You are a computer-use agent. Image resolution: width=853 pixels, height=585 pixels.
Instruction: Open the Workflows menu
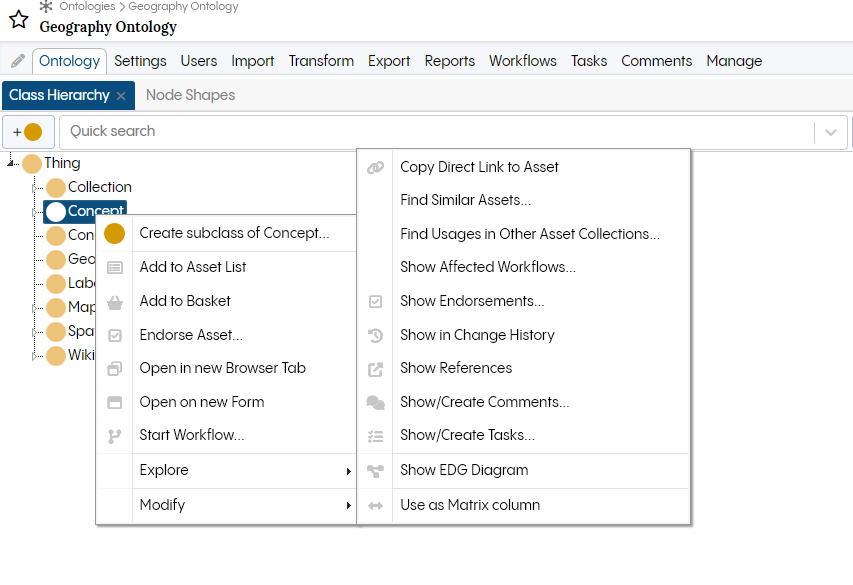522,61
